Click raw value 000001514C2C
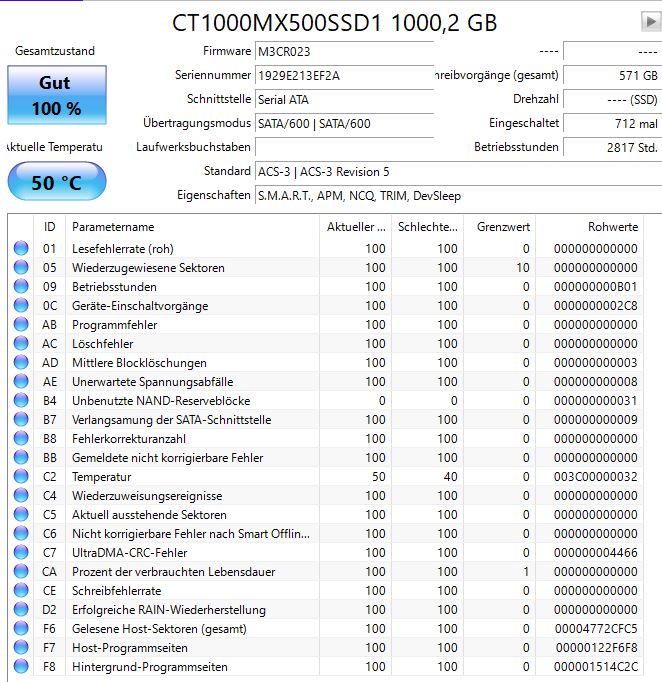The height and width of the screenshot is (682, 662). (596, 666)
